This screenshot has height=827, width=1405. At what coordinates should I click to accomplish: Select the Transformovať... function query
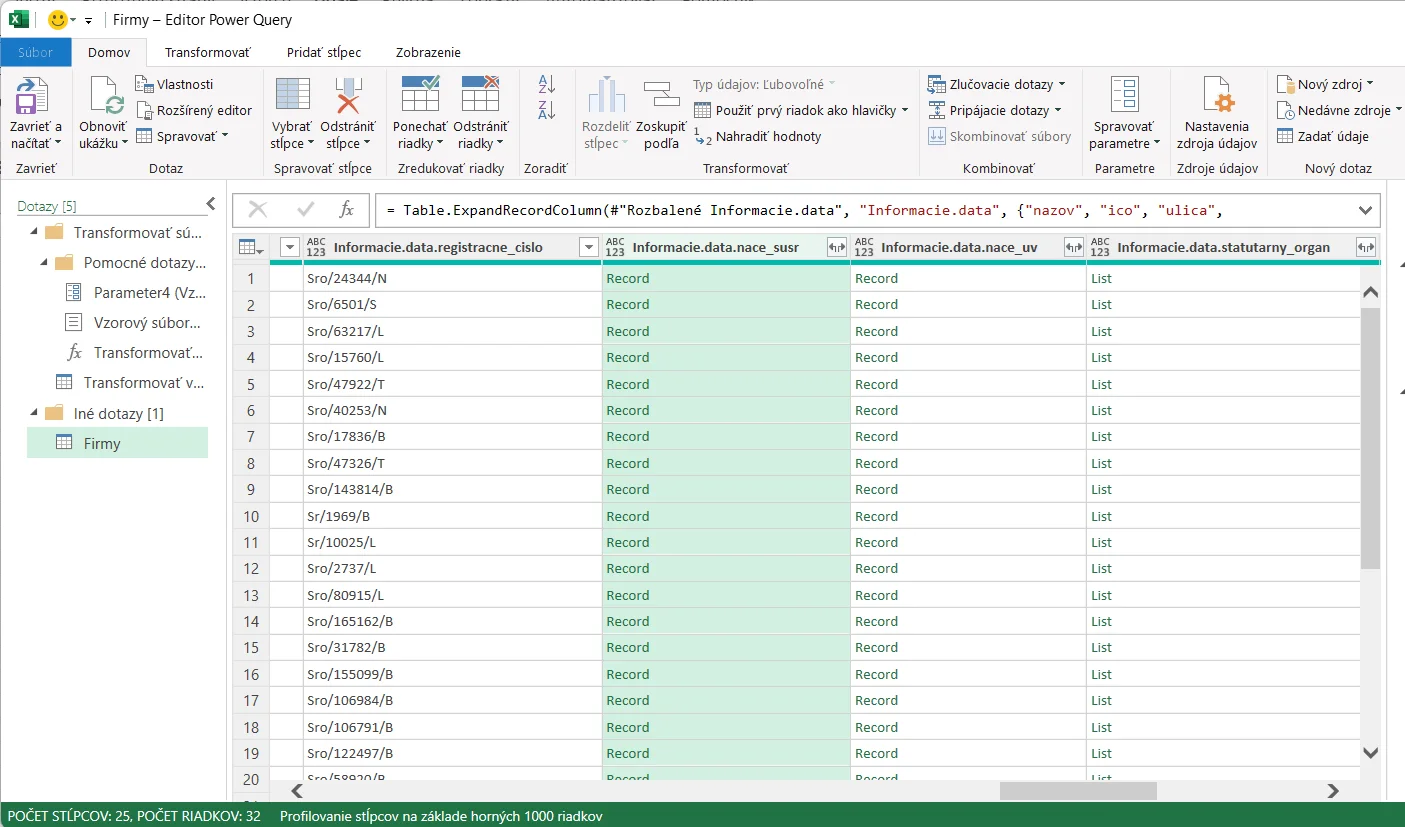coord(135,352)
